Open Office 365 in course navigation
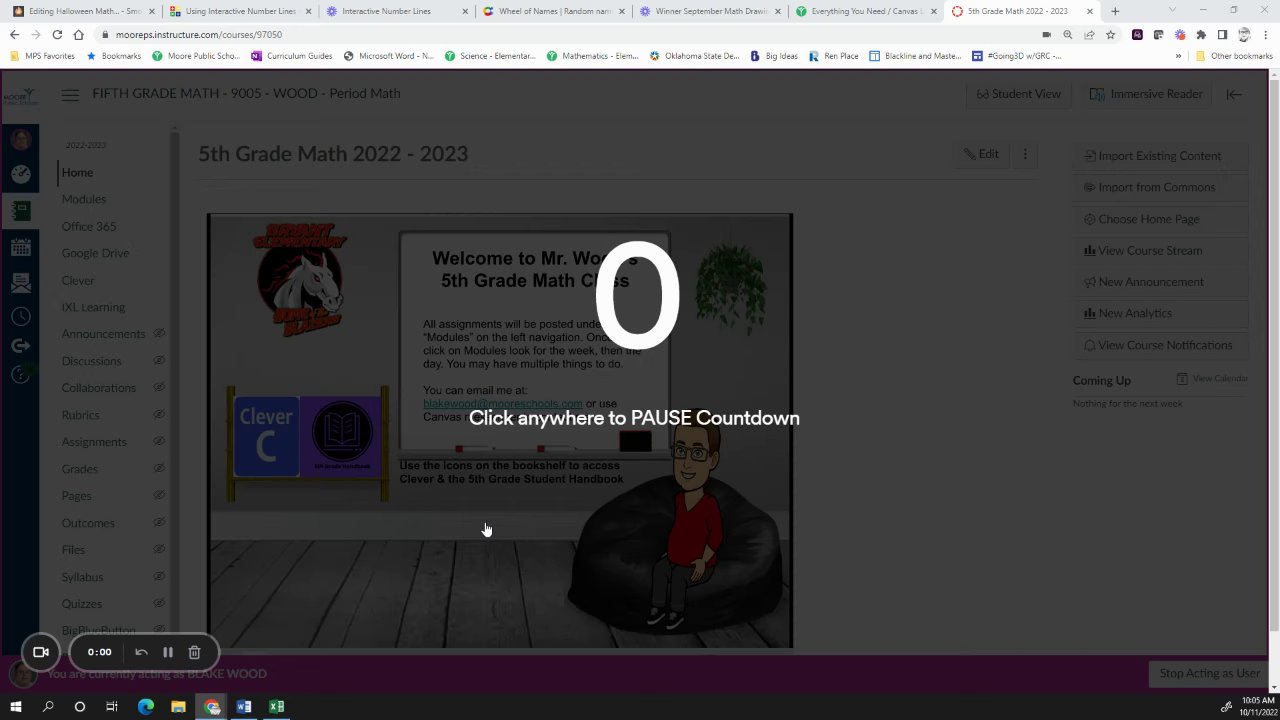This screenshot has width=1280, height=720. point(89,226)
